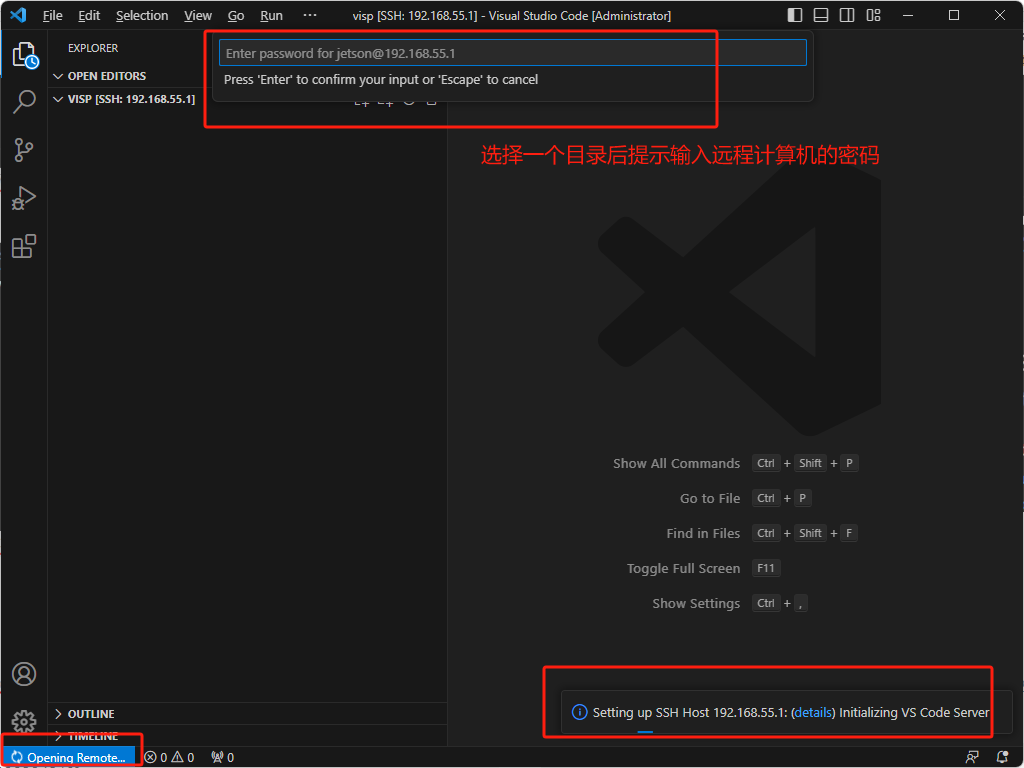The width and height of the screenshot is (1024, 768).
Task: Open the Extensions view icon
Action: (24, 246)
